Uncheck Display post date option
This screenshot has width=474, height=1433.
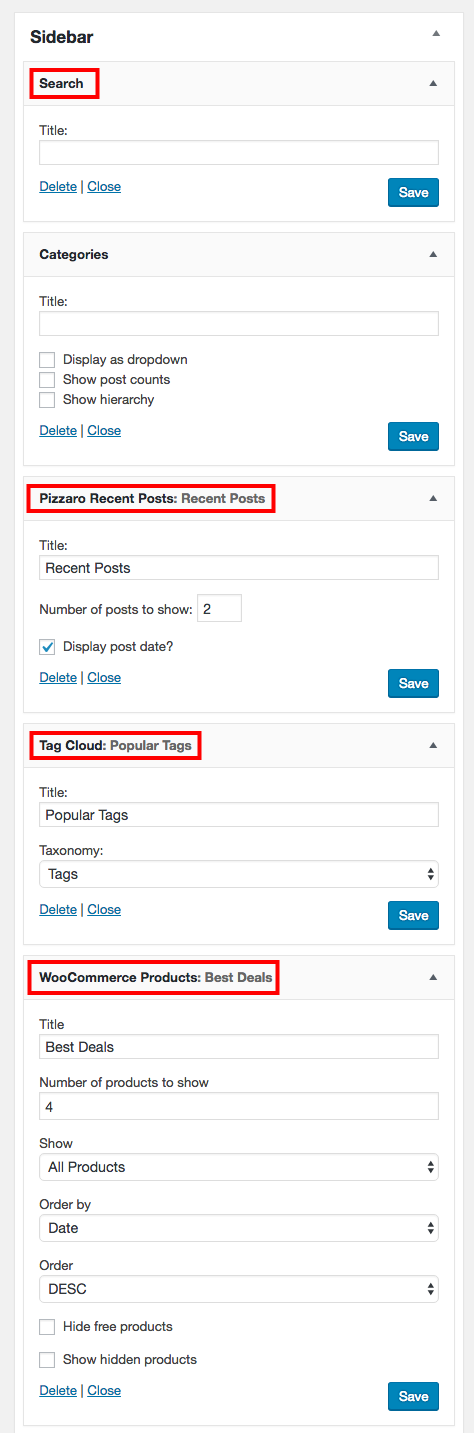(x=47, y=647)
